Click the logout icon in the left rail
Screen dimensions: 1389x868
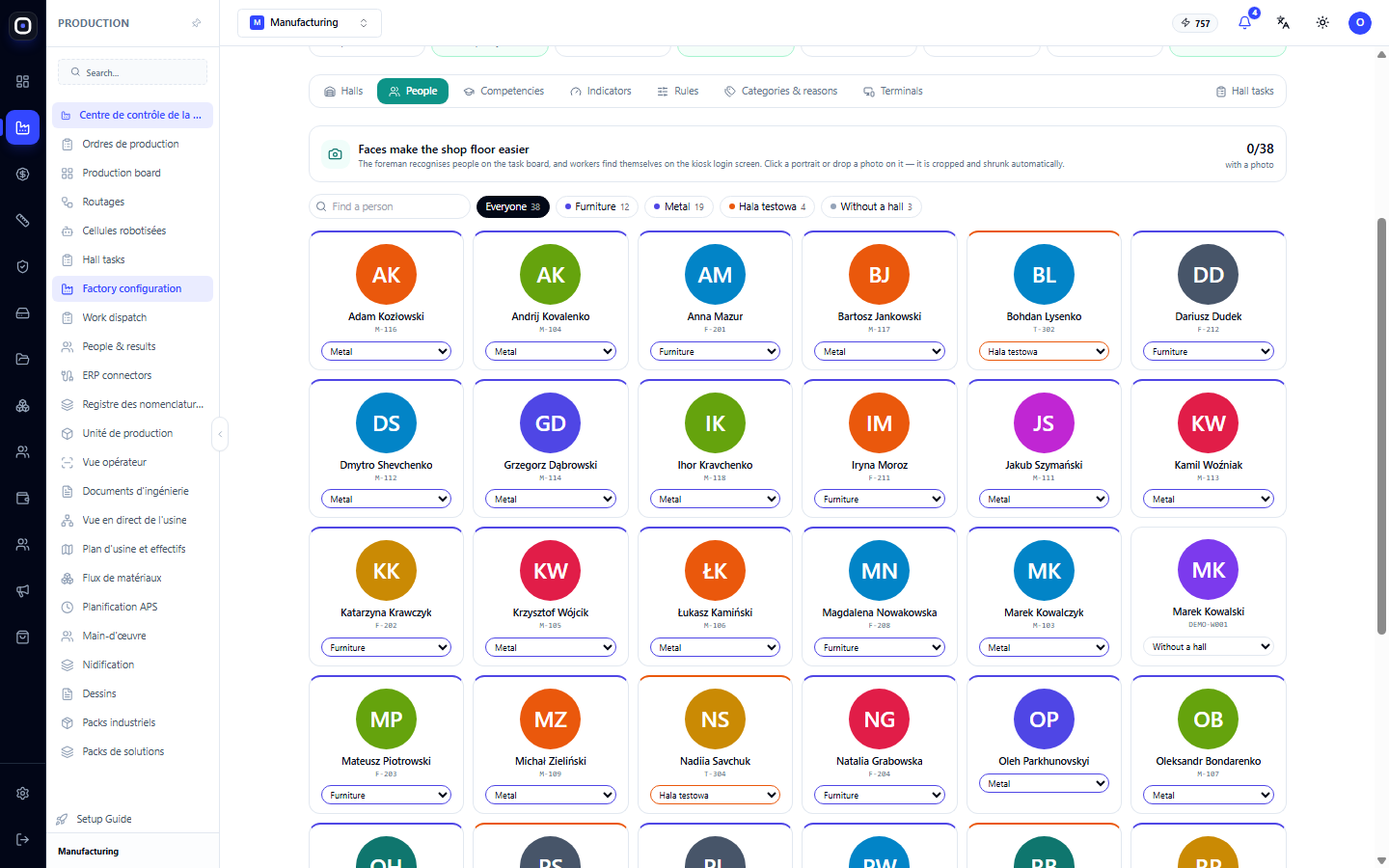point(23,839)
